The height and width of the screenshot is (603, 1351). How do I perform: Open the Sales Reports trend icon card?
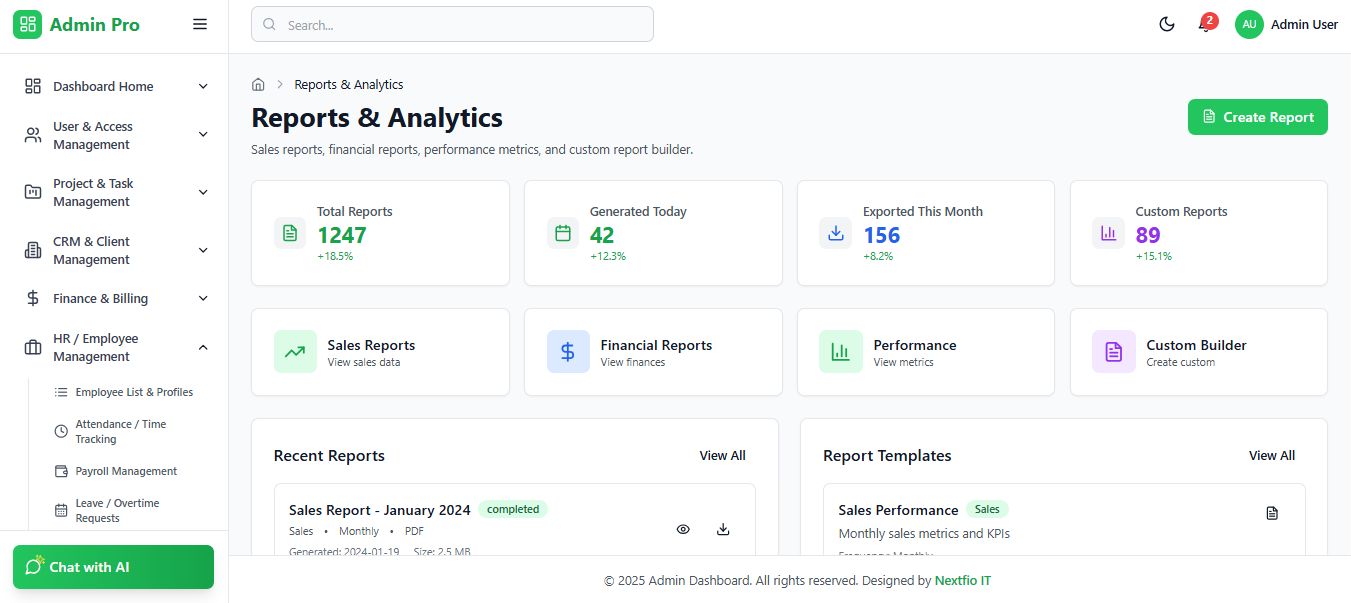point(295,352)
